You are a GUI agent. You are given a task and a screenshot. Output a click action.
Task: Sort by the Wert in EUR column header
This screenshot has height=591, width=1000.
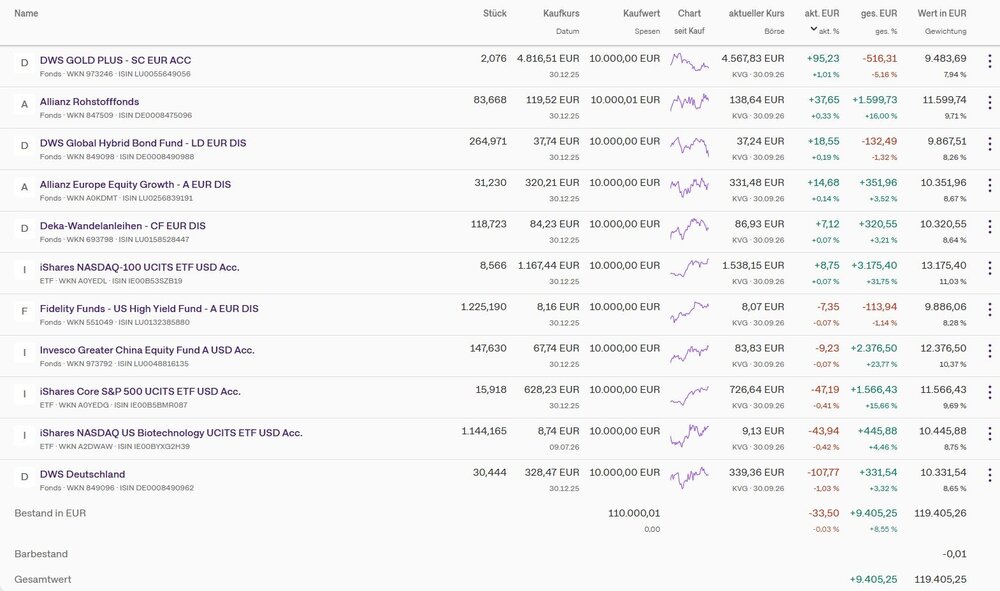click(941, 13)
